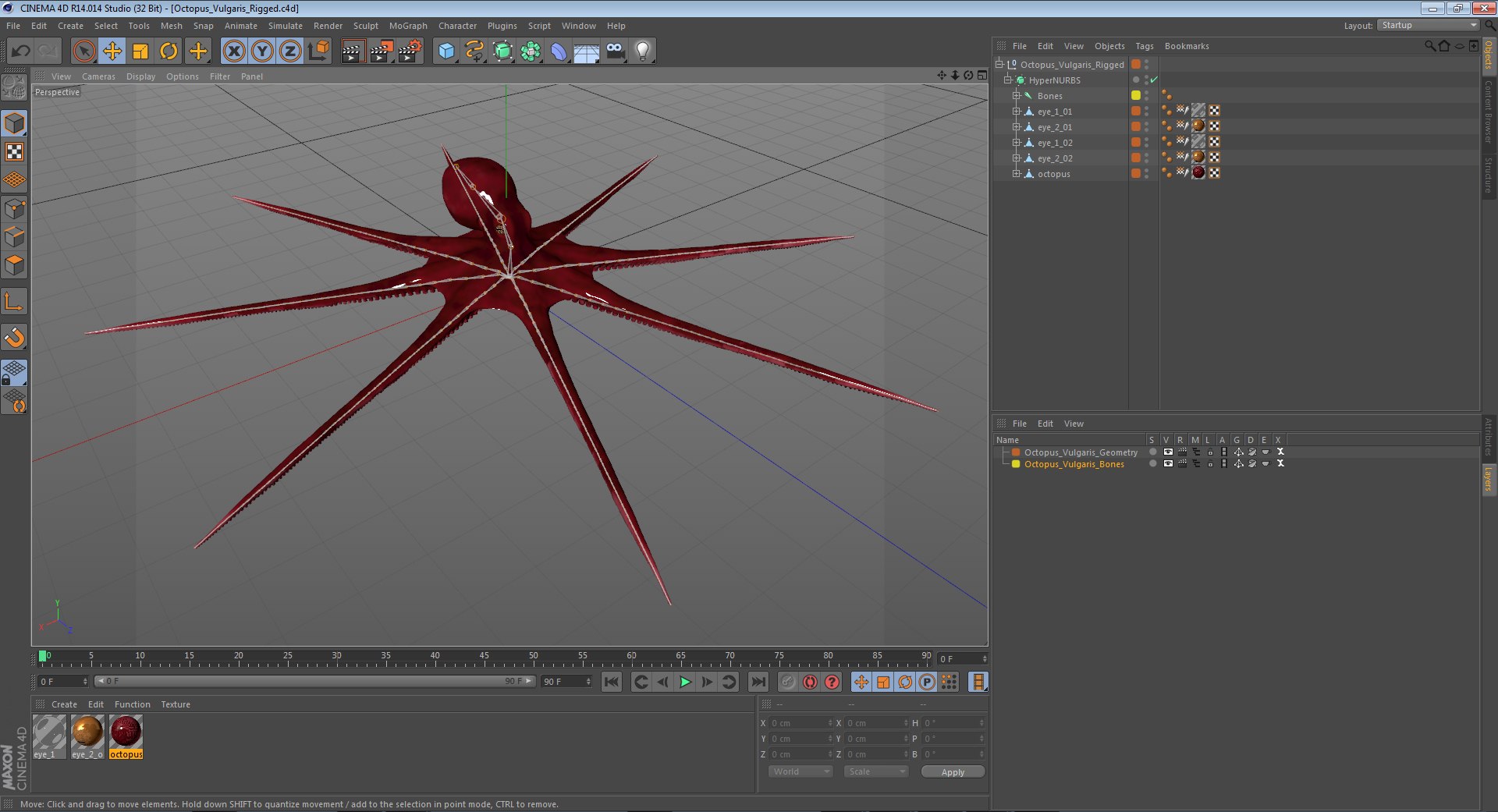
Task: Toggle HyperNURBS enable checkmark
Action: [1154, 80]
